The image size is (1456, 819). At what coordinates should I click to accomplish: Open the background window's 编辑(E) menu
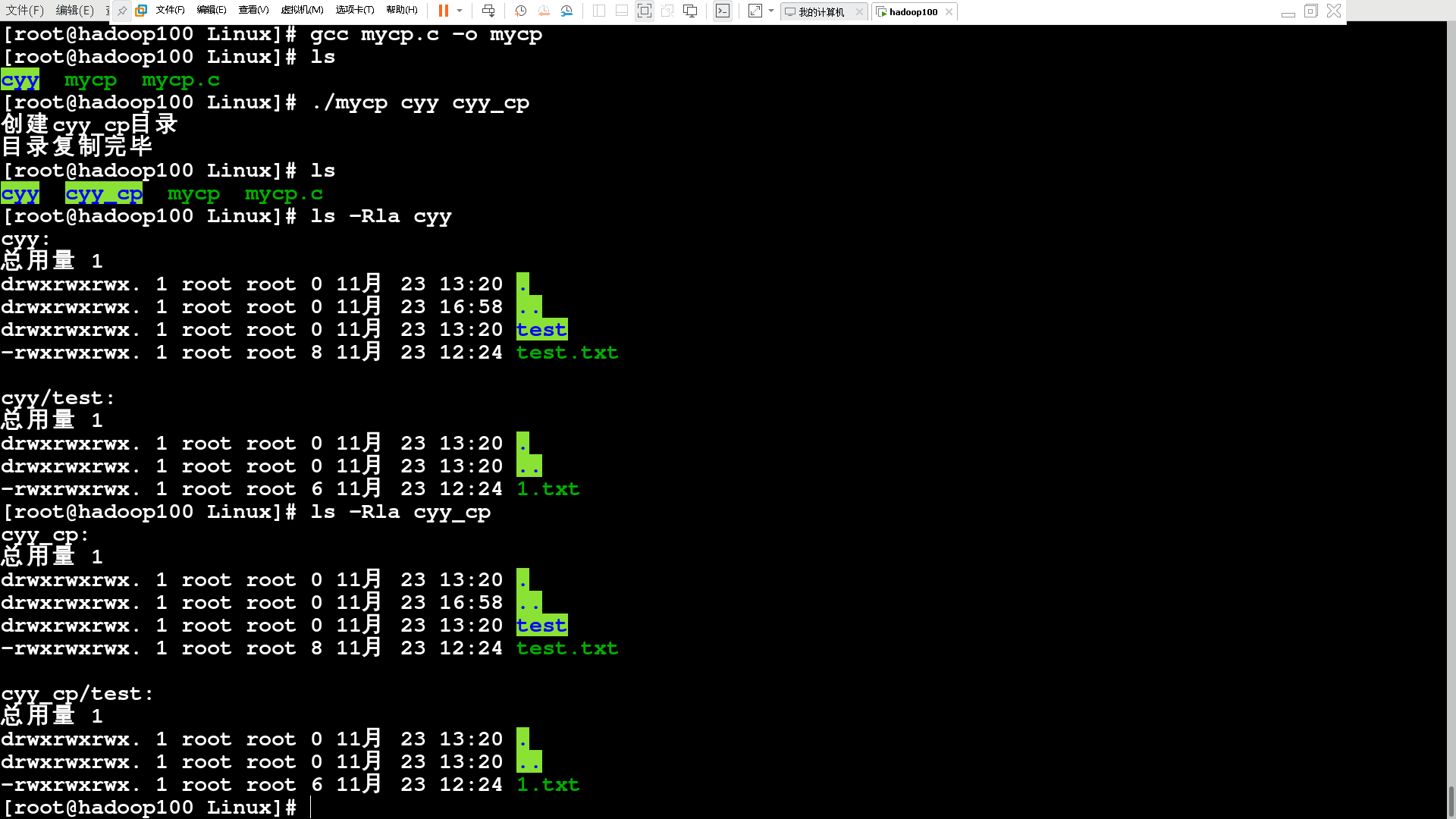(x=75, y=11)
